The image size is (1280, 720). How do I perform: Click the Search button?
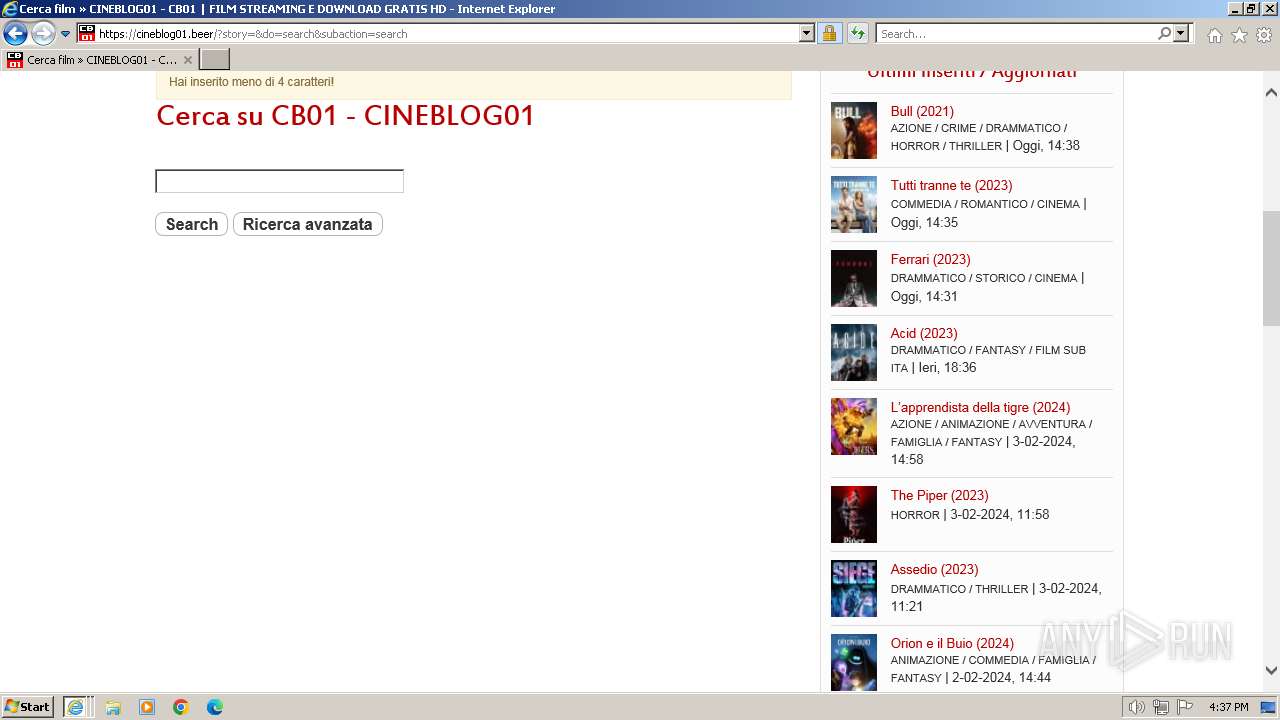(x=192, y=224)
